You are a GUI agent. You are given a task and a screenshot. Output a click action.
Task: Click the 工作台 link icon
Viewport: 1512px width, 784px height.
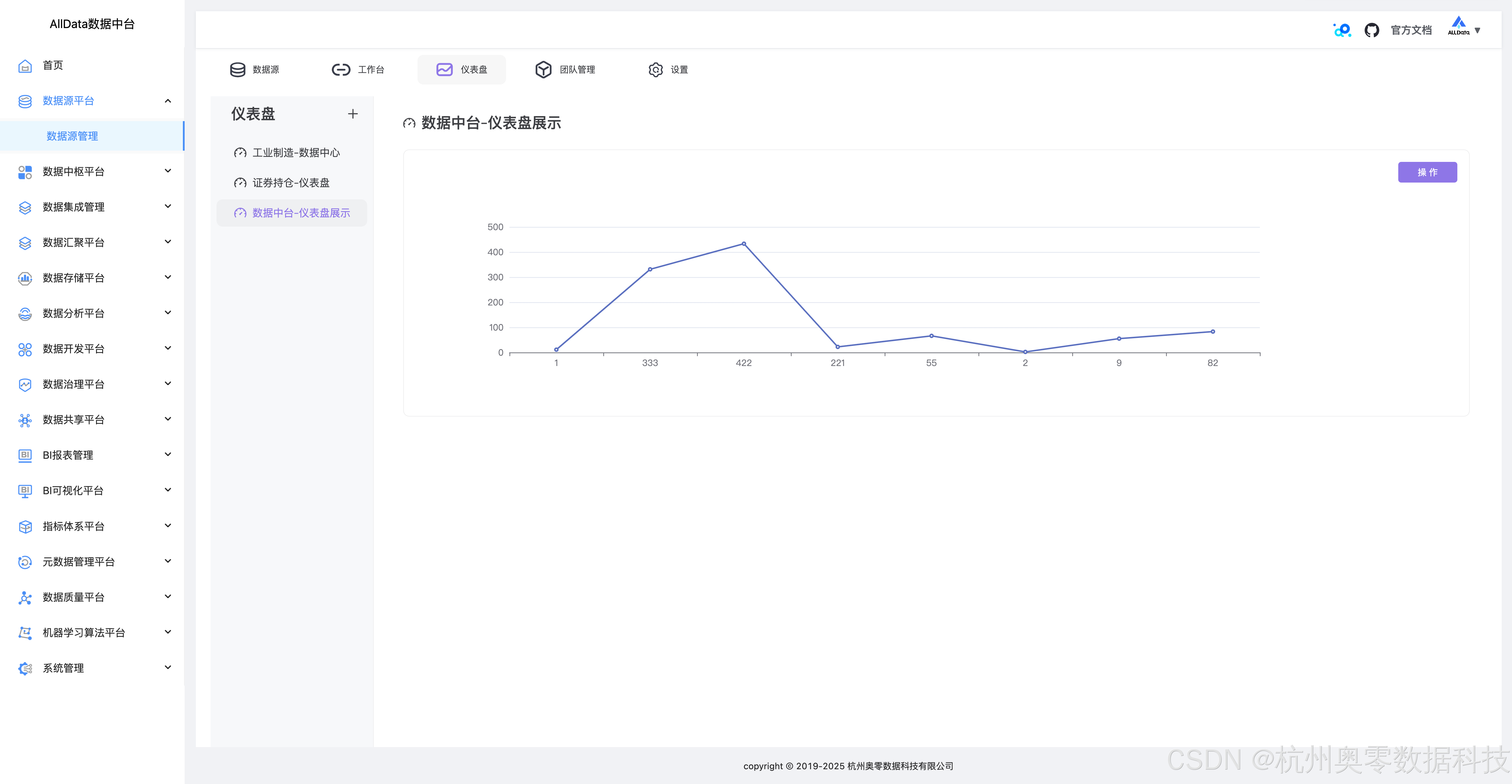pyautogui.click(x=340, y=70)
